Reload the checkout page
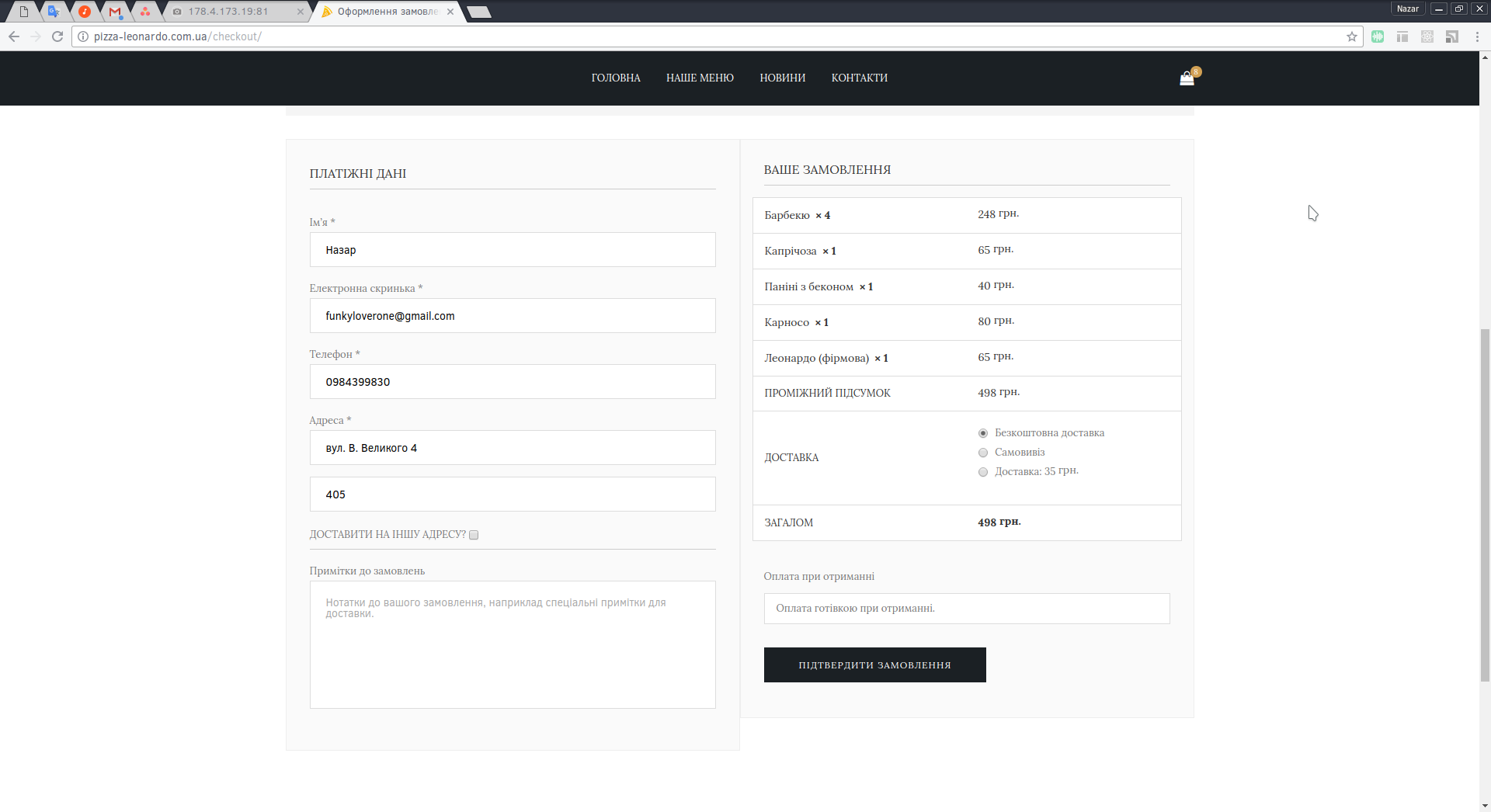This screenshot has width=1491, height=812. (x=57, y=36)
